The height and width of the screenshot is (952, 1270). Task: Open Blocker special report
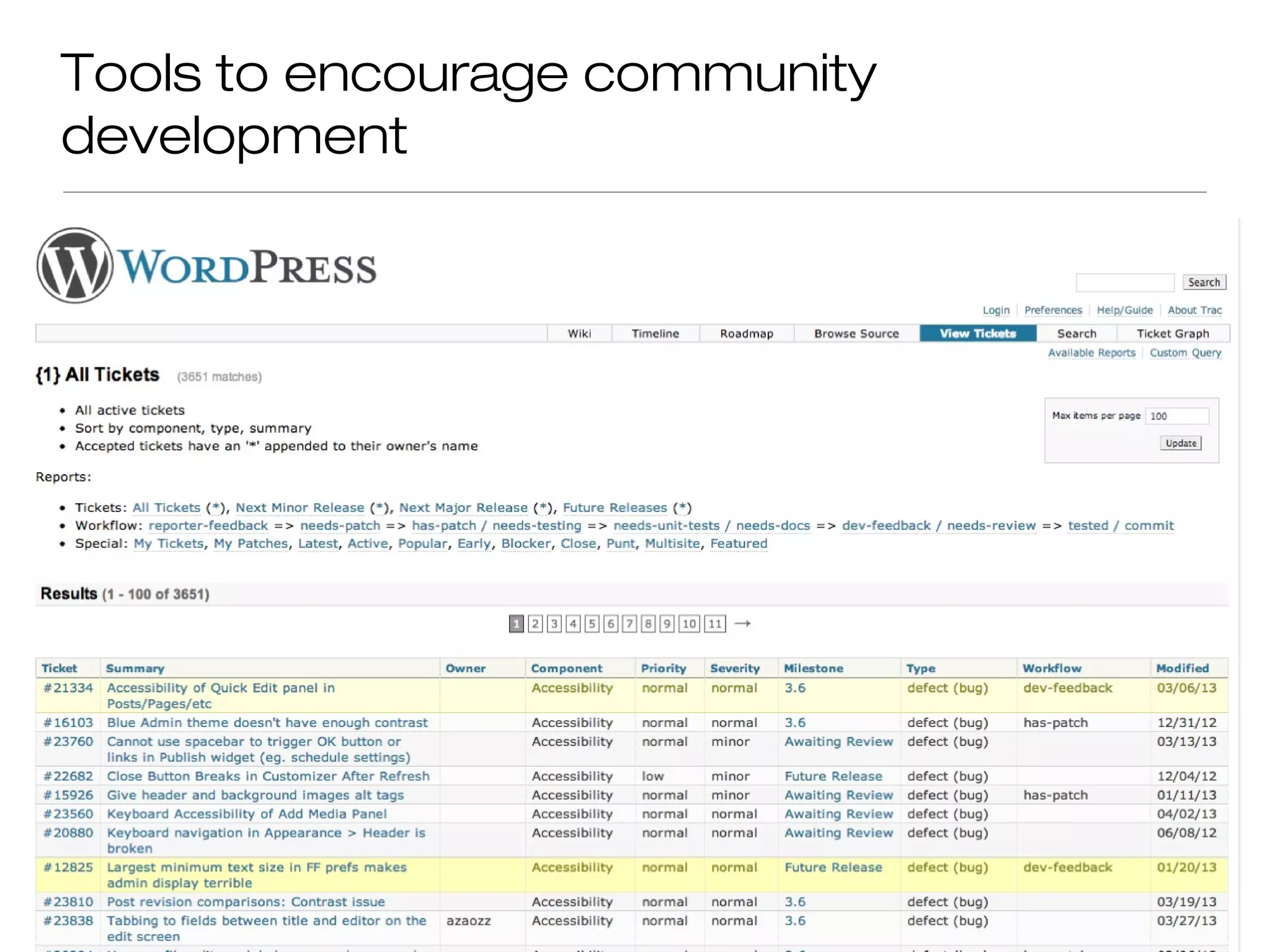pos(526,544)
